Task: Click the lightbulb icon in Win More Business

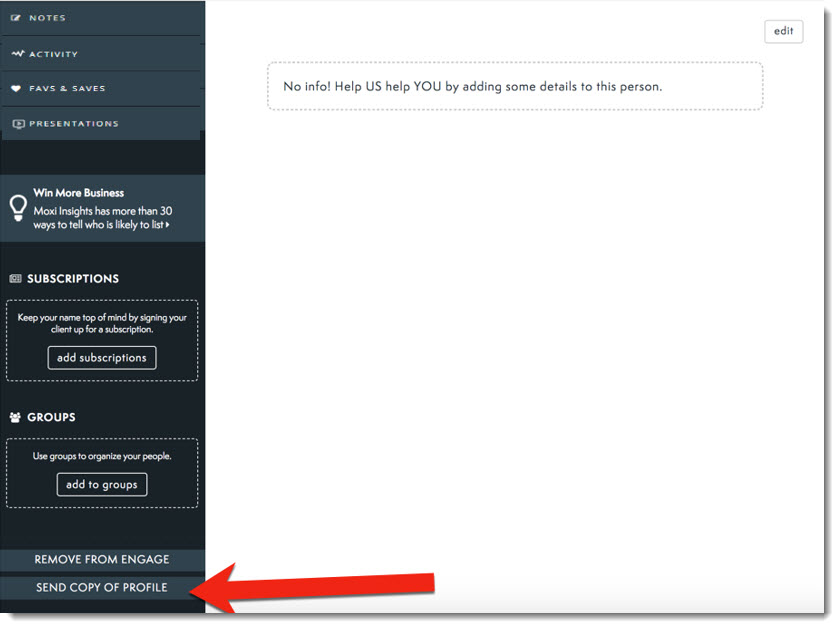Action: coord(18,207)
